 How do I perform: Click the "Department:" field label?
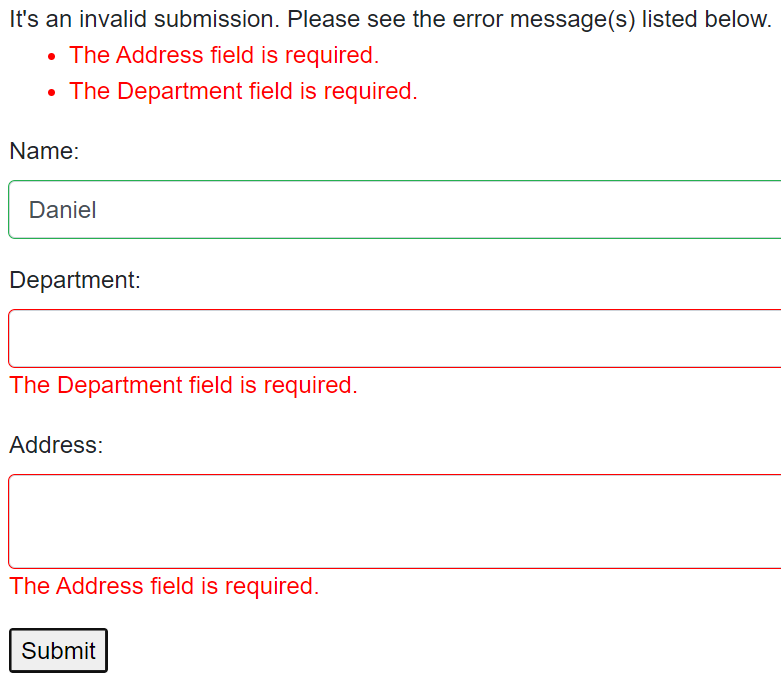75,280
